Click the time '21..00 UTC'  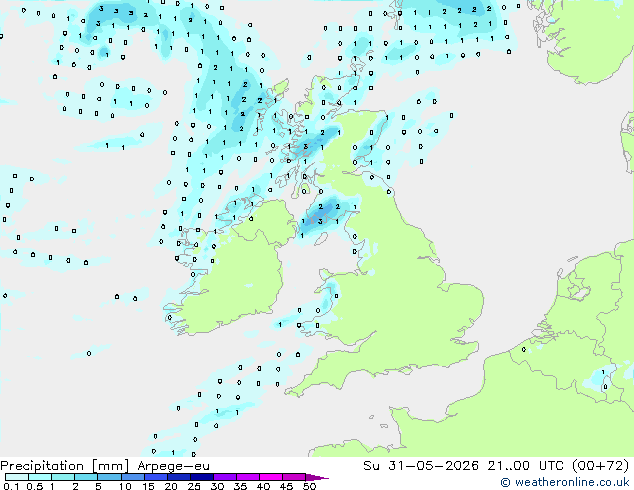click(x=525, y=466)
